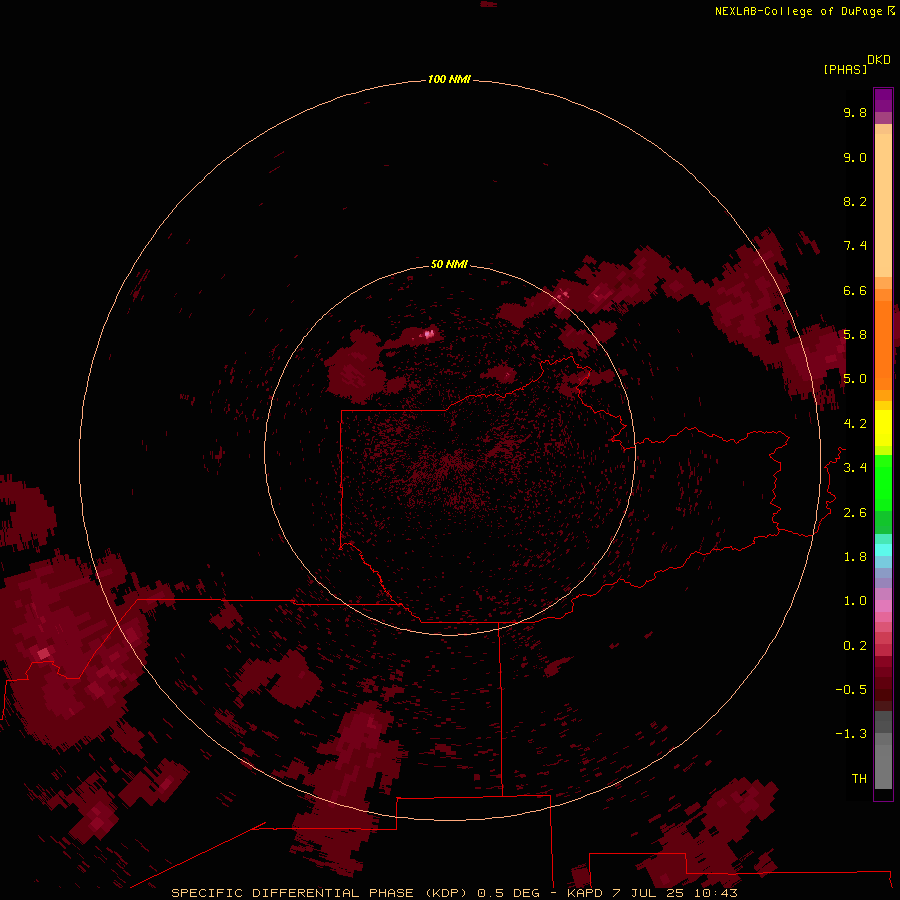Pick the large peach band of the scale
Image resolution: width=900 pixels, height=900 pixels.
point(883,205)
